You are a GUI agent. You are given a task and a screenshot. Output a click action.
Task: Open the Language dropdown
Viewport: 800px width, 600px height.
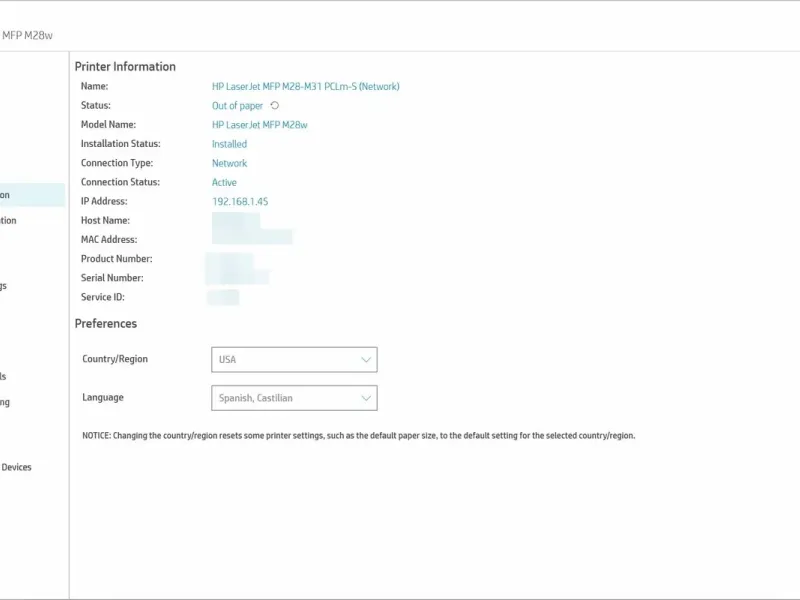(294, 398)
